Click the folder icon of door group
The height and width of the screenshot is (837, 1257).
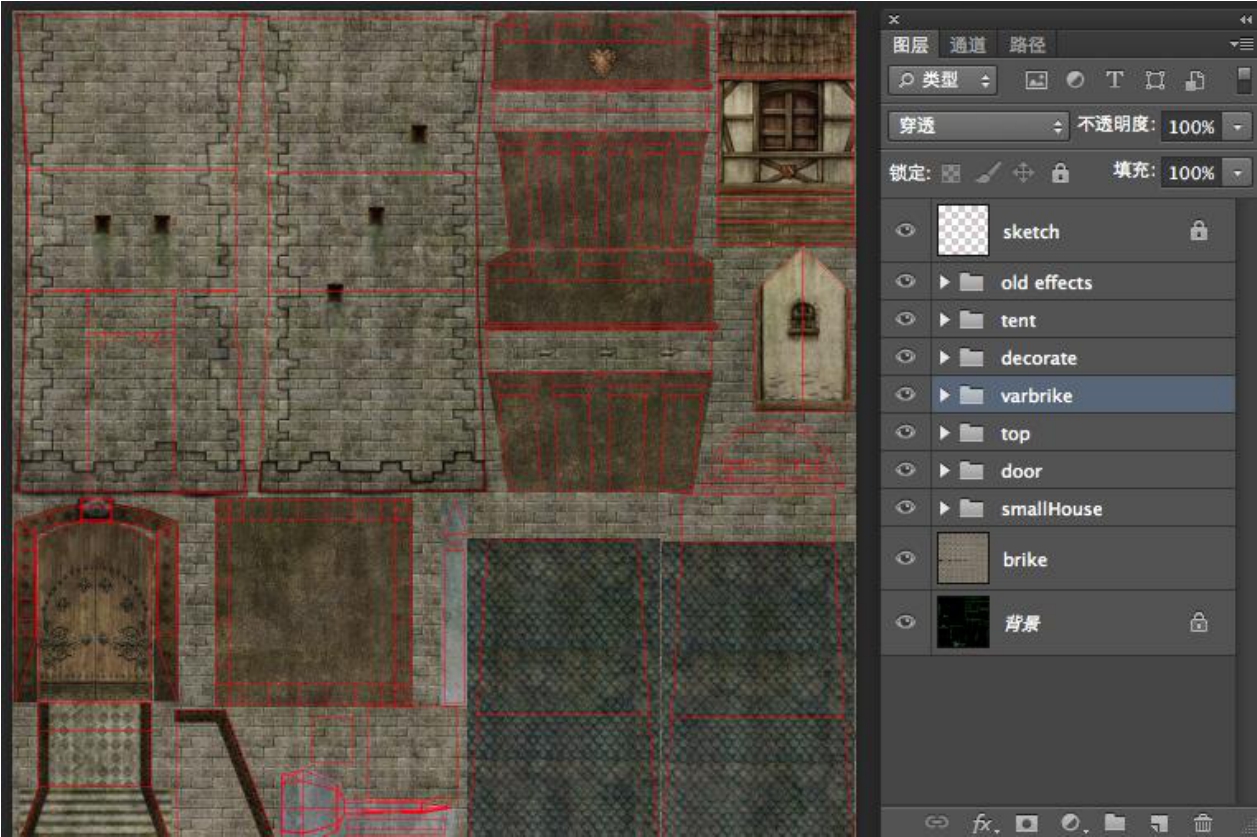click(x=971, y=471)
